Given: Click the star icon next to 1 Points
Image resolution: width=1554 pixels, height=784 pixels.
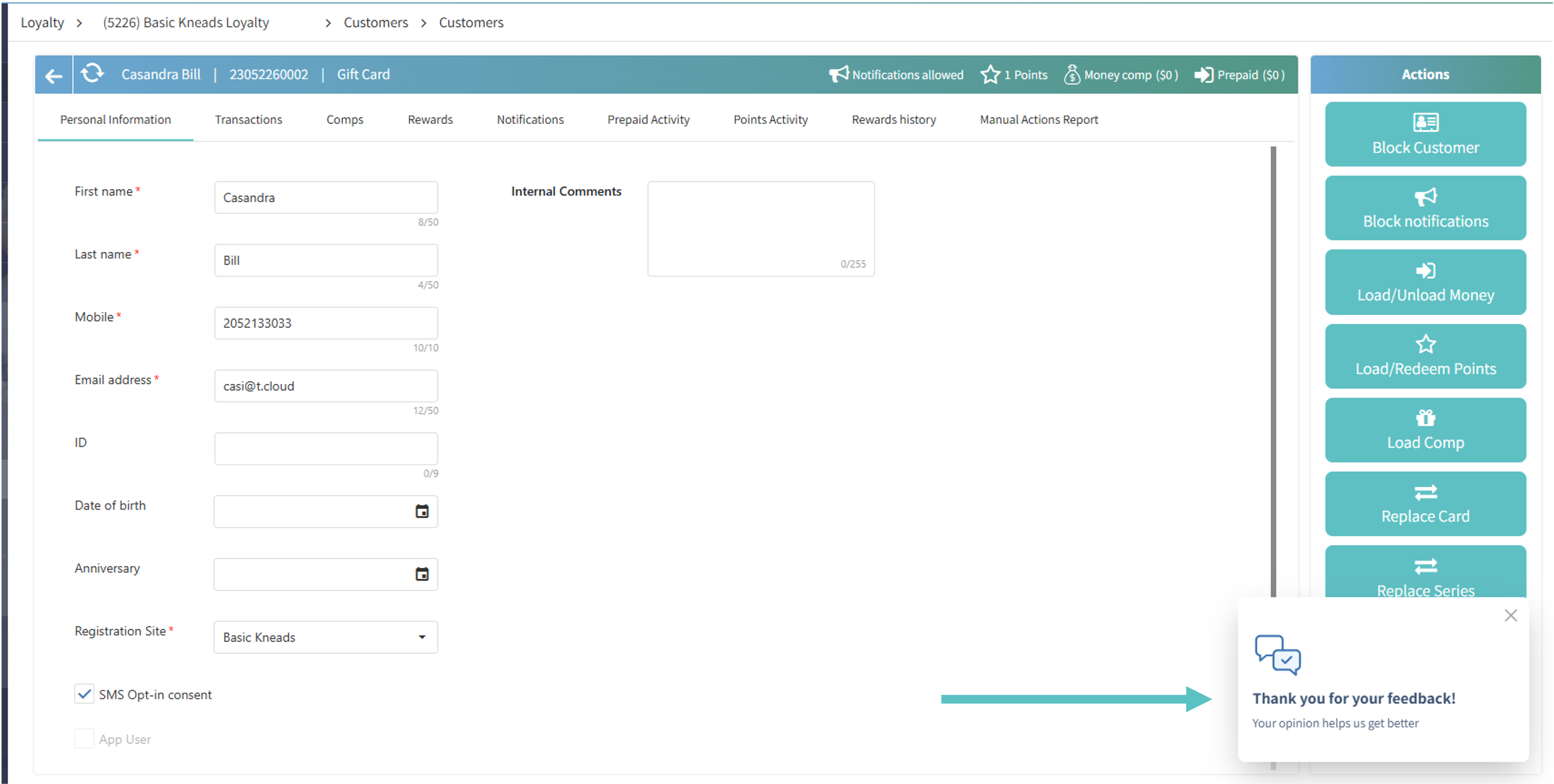Looking at the screenshot, I should (x=990, y=75).
